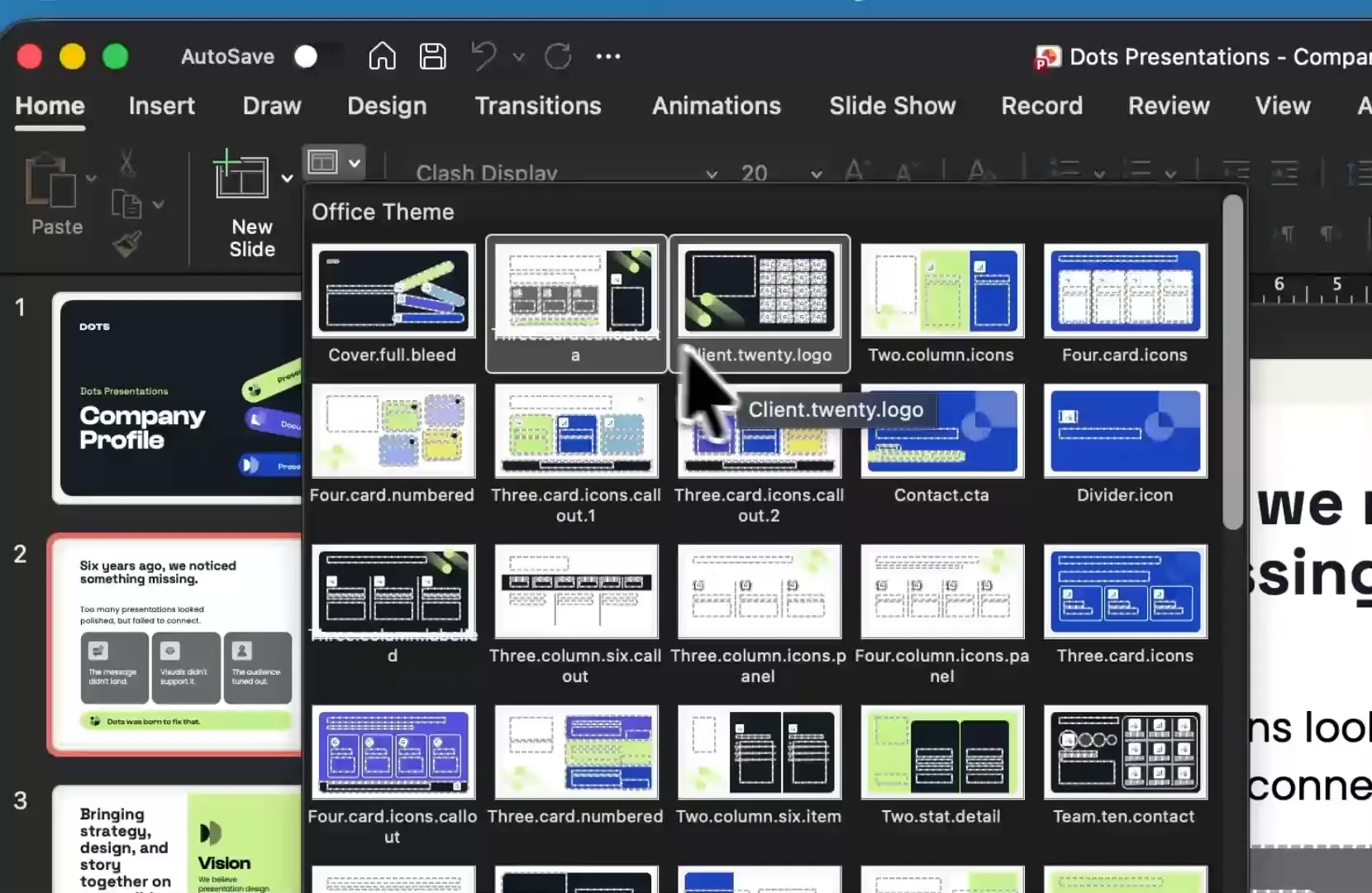Increase the list indent level
1372x893 pixels.
[1284, 171]
